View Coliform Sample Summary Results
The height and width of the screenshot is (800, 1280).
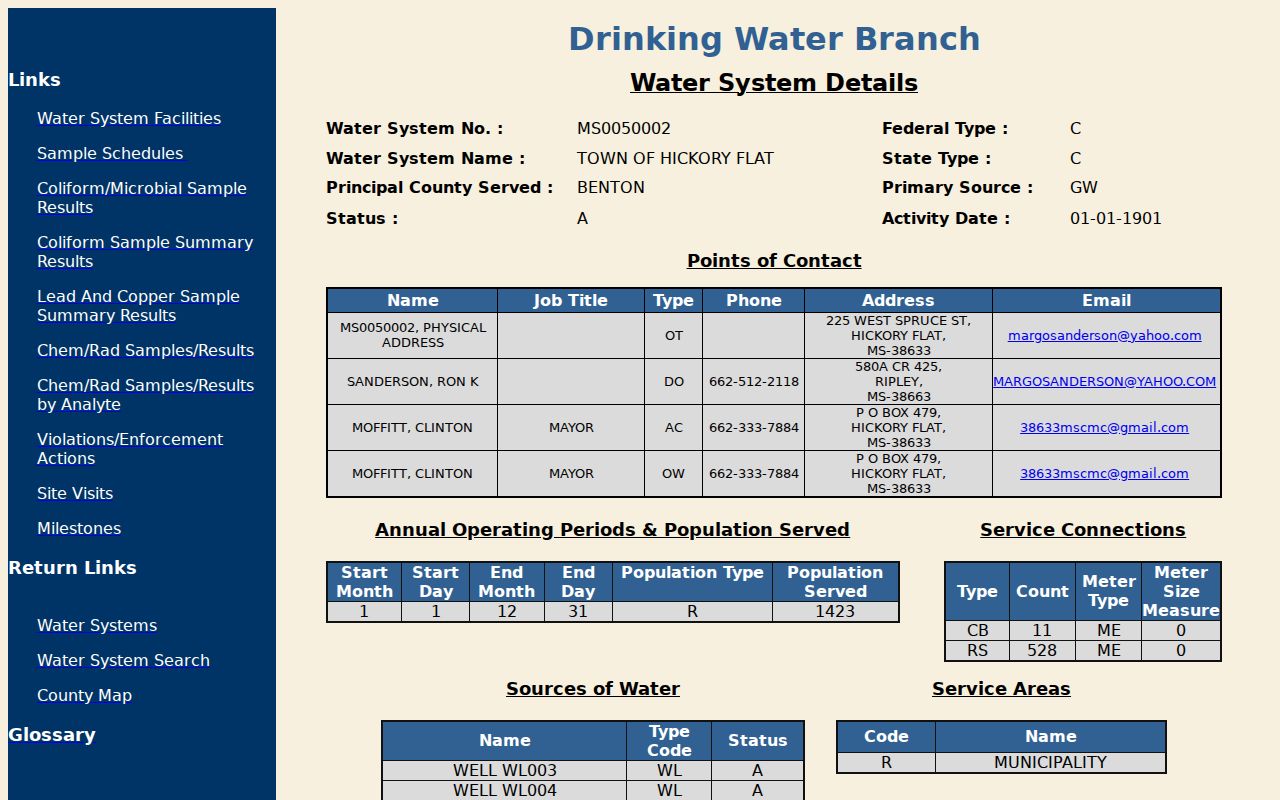(x=145, y=252)
